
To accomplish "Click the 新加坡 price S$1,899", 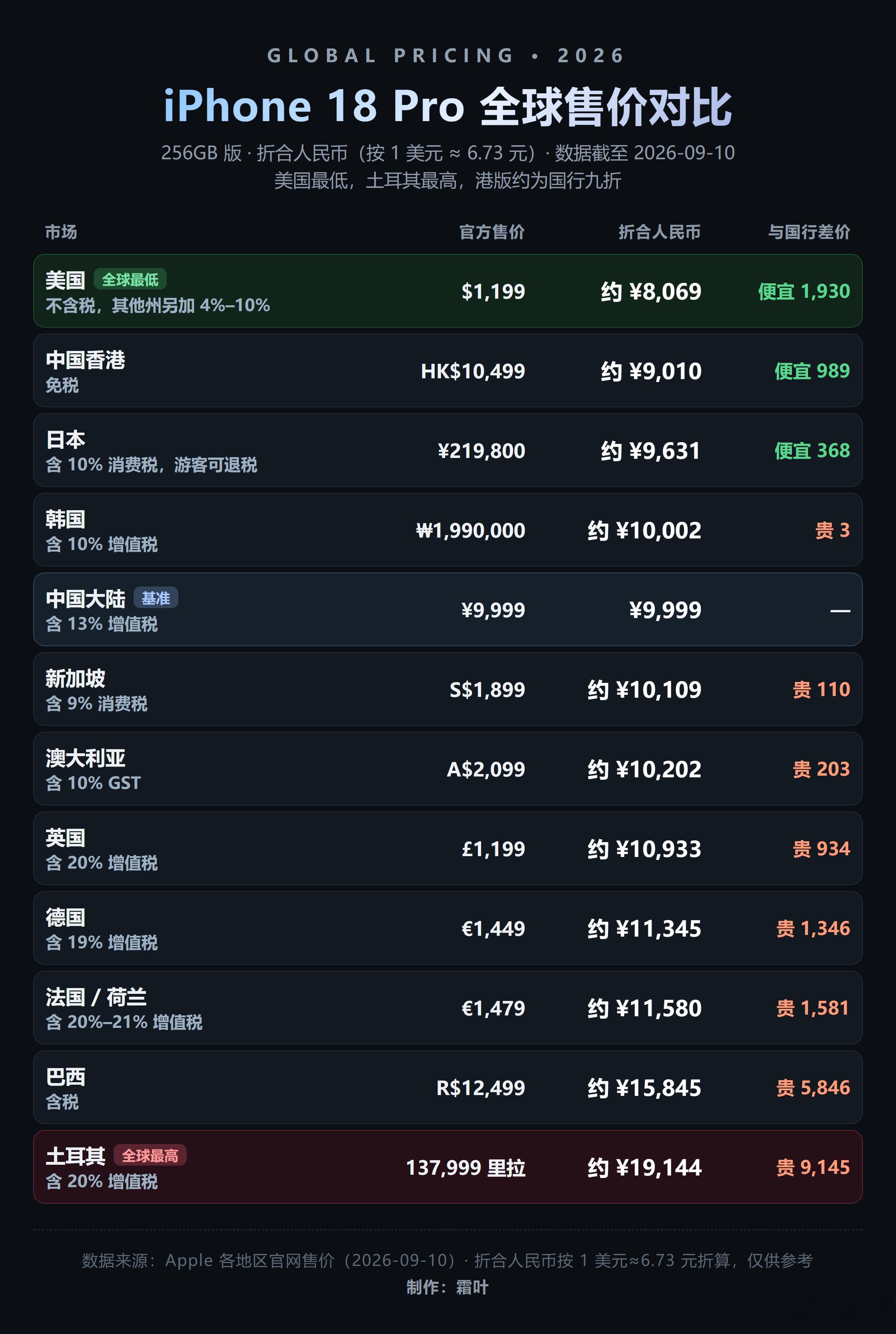I will coord(487,689).
